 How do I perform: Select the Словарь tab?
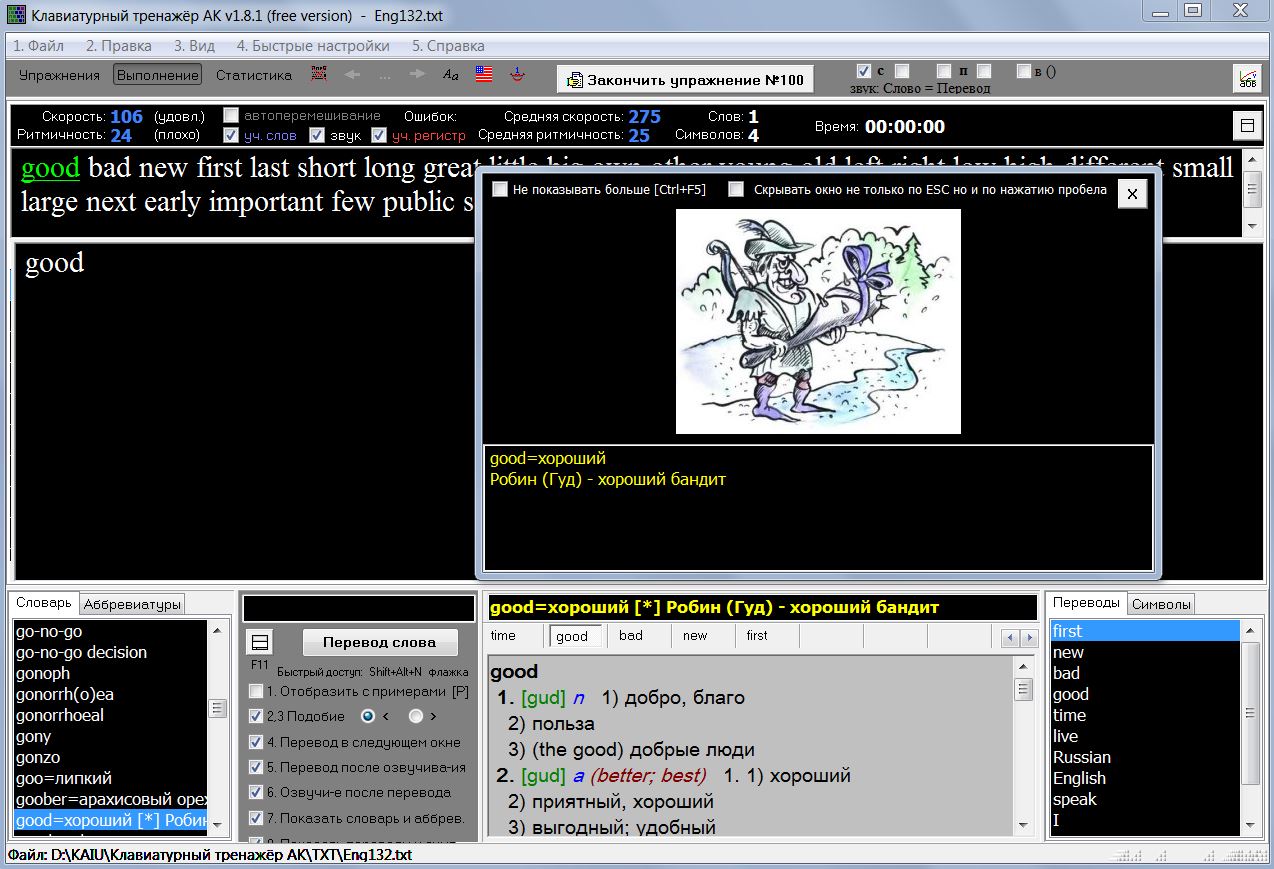point(44,603)
